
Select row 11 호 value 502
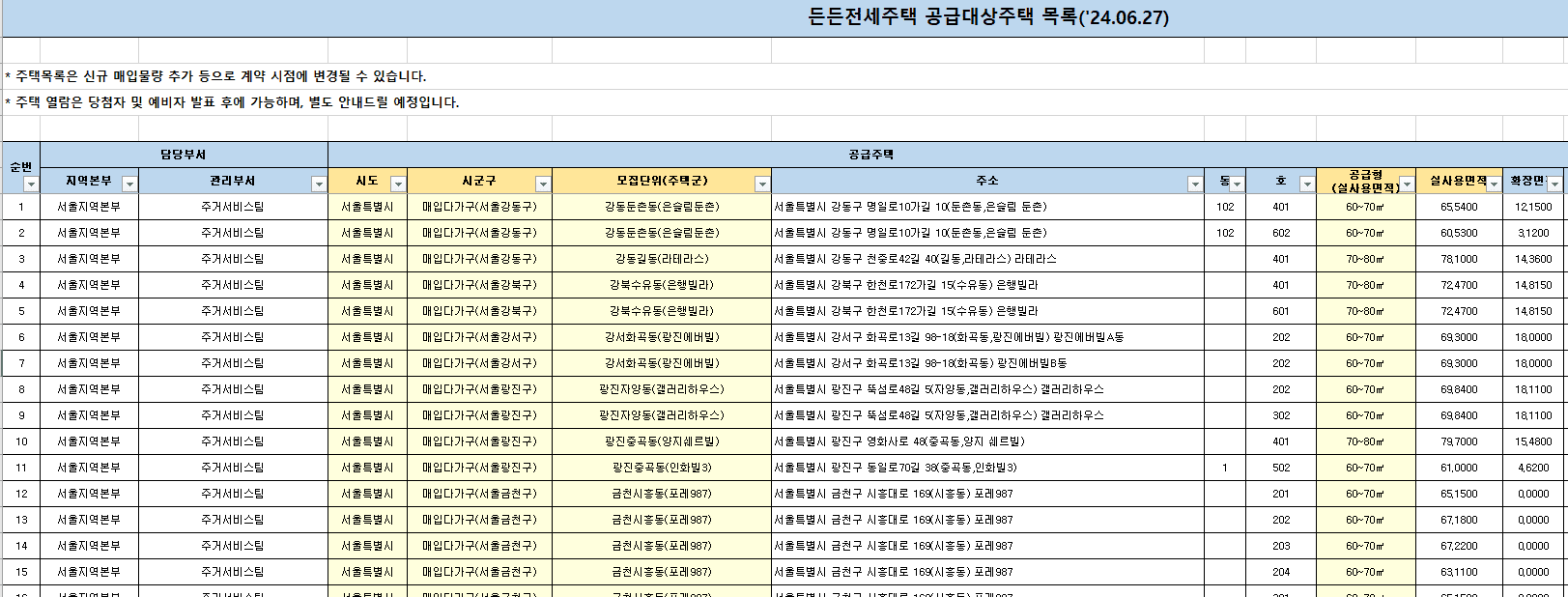click(x=1281, y=468)
